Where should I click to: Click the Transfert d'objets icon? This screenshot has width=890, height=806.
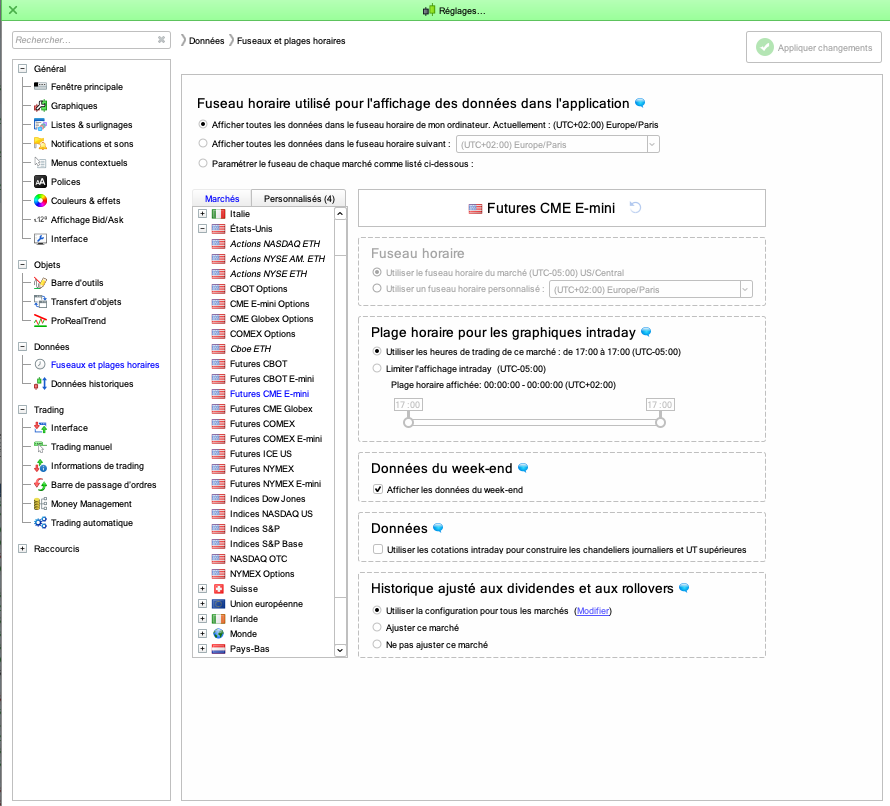click(40, 301)
